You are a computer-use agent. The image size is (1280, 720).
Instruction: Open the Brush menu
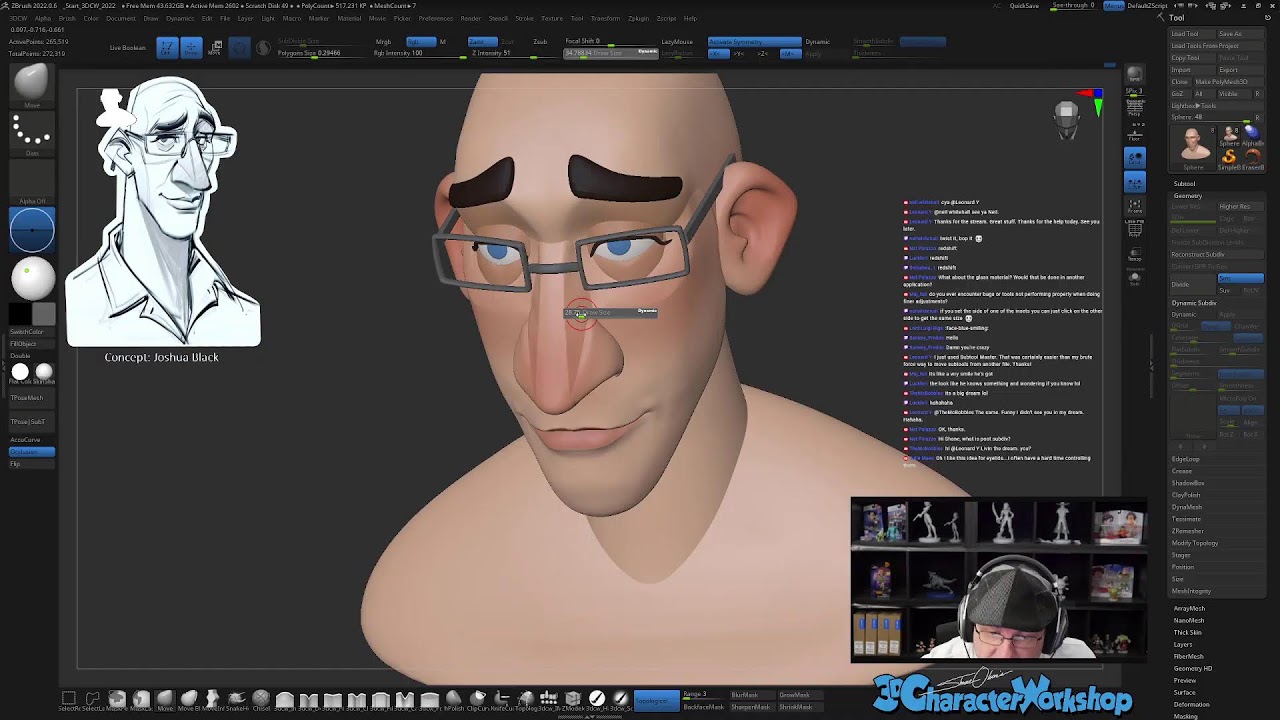tap(67, 18)
